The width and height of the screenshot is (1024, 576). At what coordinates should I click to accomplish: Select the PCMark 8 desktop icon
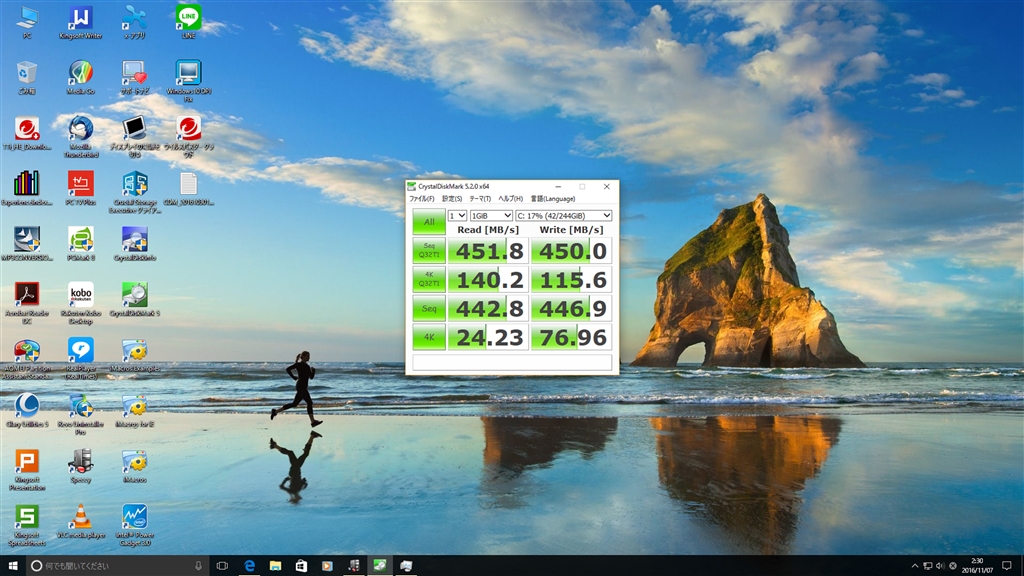(80, 244)
